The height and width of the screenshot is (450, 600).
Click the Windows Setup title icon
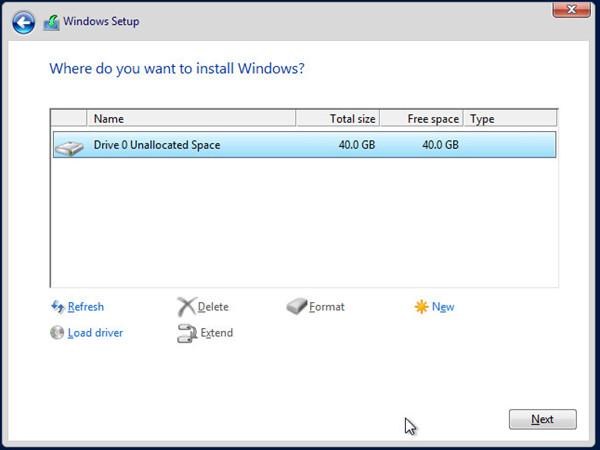(x=51, y=23)
